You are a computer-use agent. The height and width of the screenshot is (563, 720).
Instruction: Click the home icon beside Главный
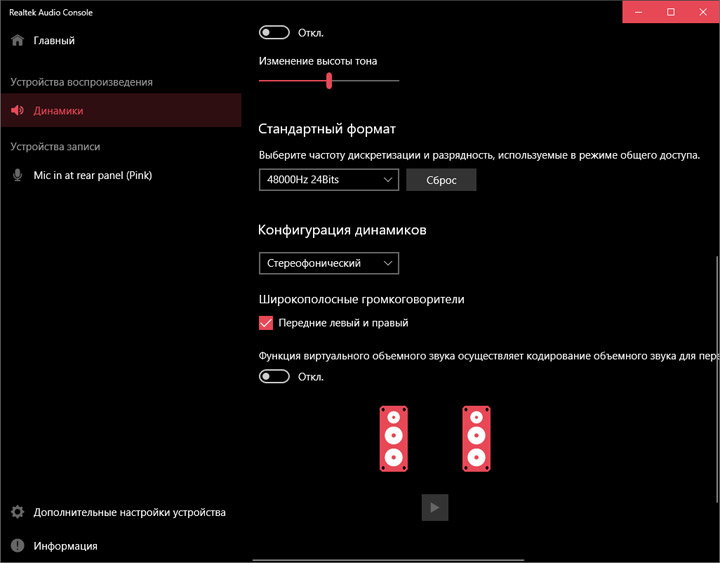[17, 40]
